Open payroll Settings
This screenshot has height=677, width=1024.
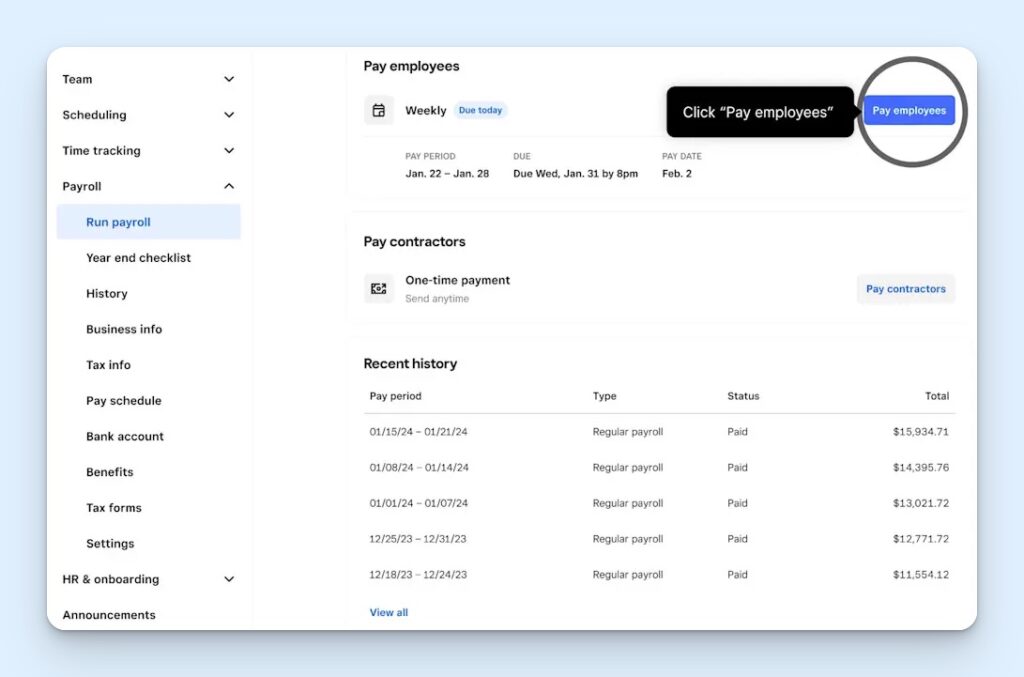click(x=110, y=543)
